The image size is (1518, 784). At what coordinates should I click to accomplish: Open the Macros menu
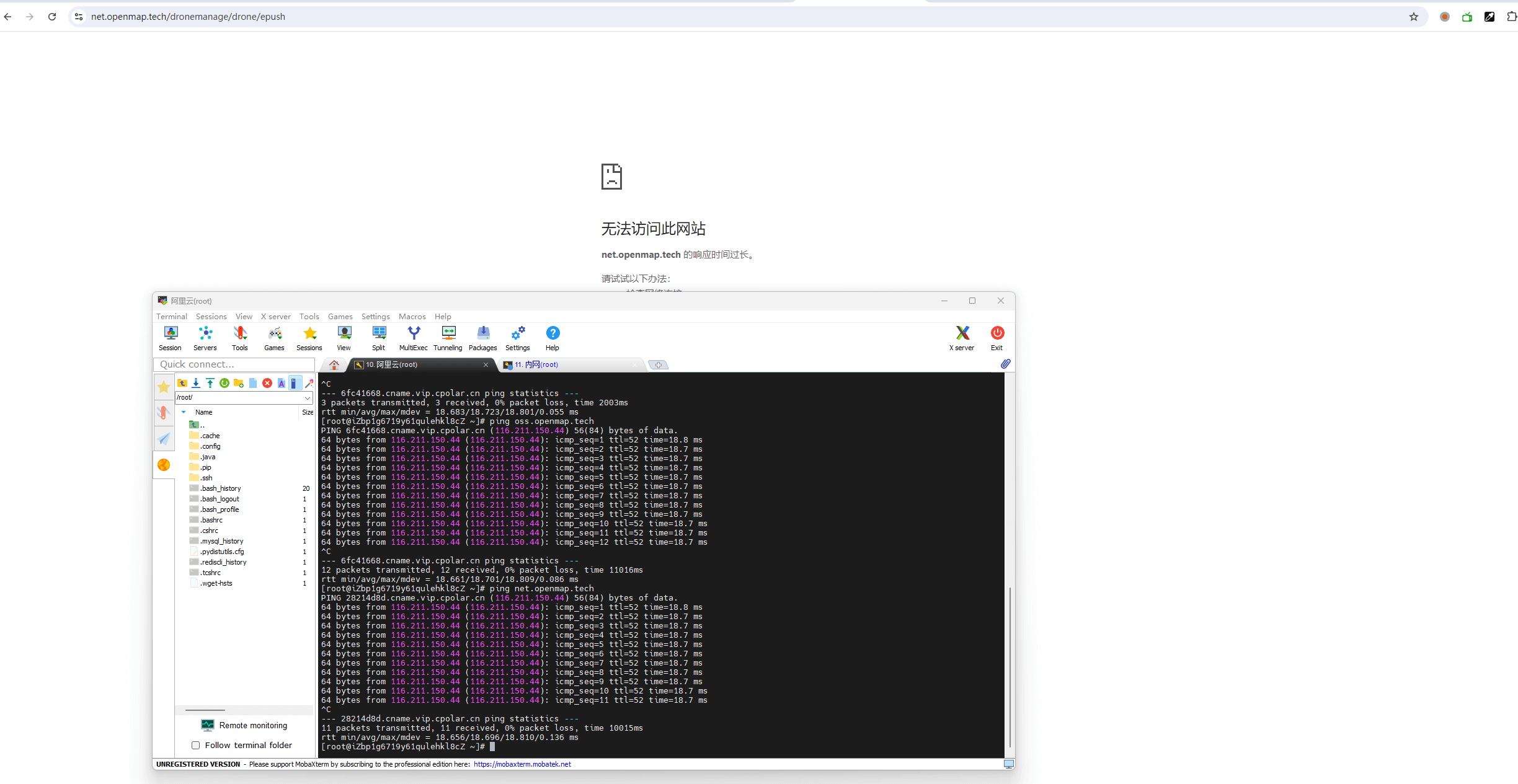tap(412, 316)
